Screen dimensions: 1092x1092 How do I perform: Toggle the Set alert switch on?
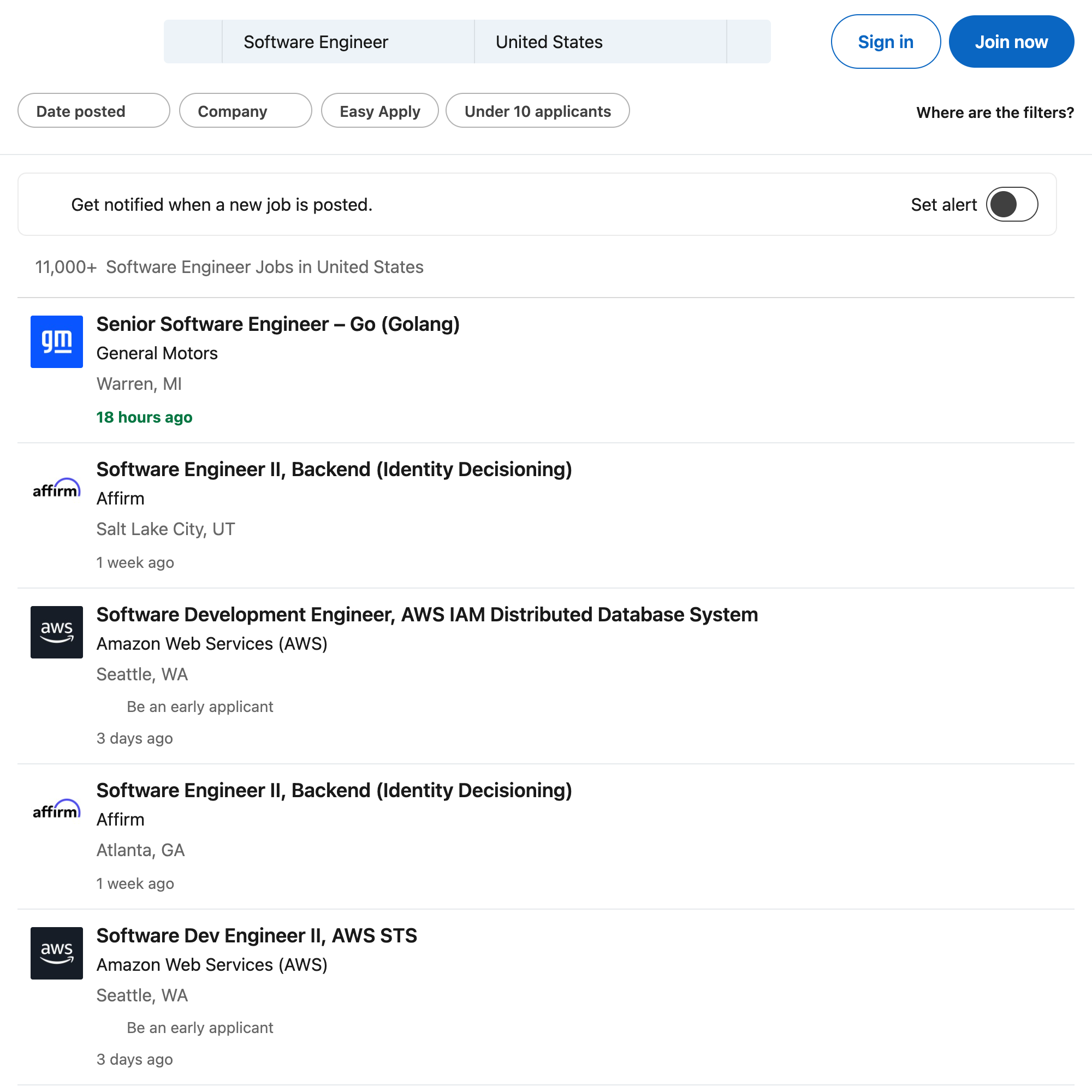pyautogui.click(x=1012, y=204)
